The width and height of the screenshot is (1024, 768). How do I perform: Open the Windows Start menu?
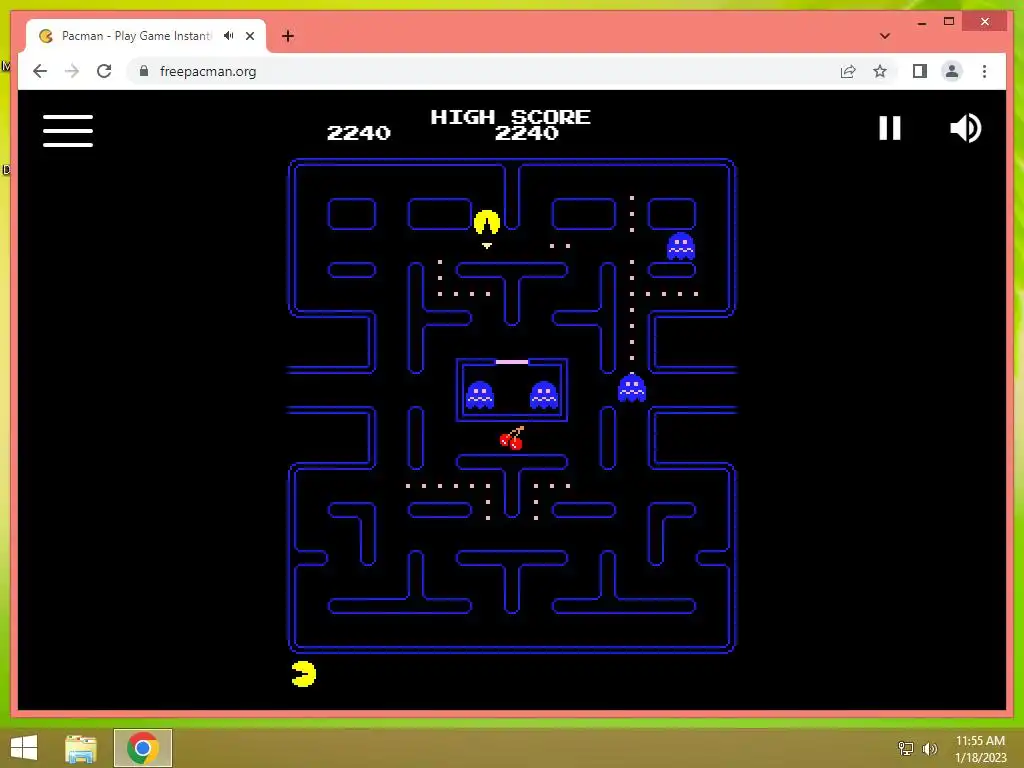coord(24,748)
